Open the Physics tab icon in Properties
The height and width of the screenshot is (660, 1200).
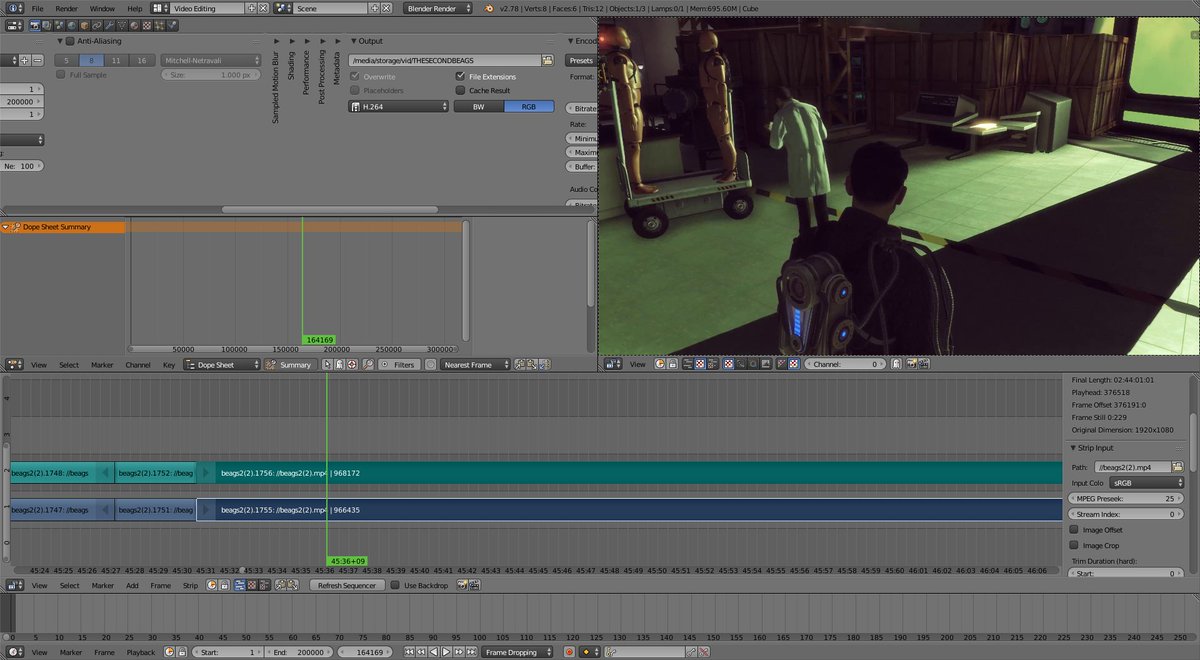pos(172,26)
